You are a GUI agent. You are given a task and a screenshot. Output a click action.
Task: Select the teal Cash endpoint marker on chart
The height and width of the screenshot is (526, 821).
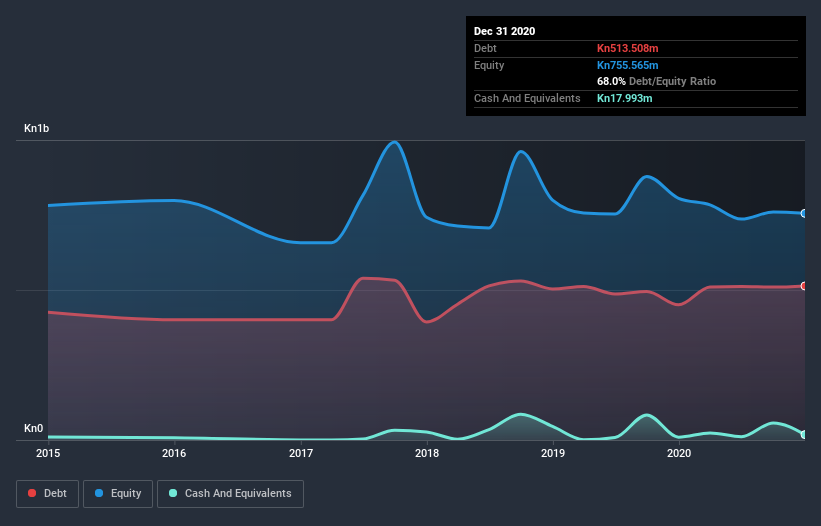tap(804, 434)
